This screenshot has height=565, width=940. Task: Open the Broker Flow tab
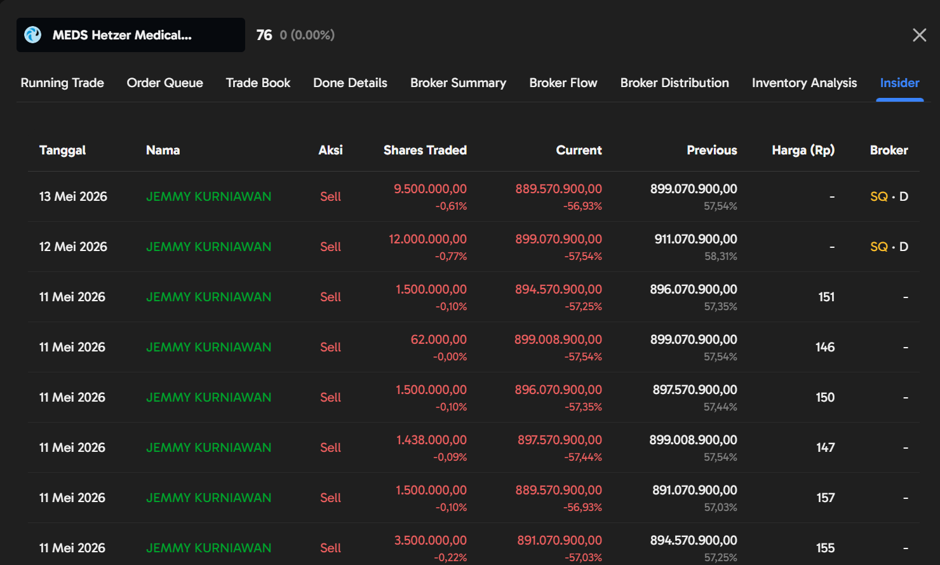[563, 83]
